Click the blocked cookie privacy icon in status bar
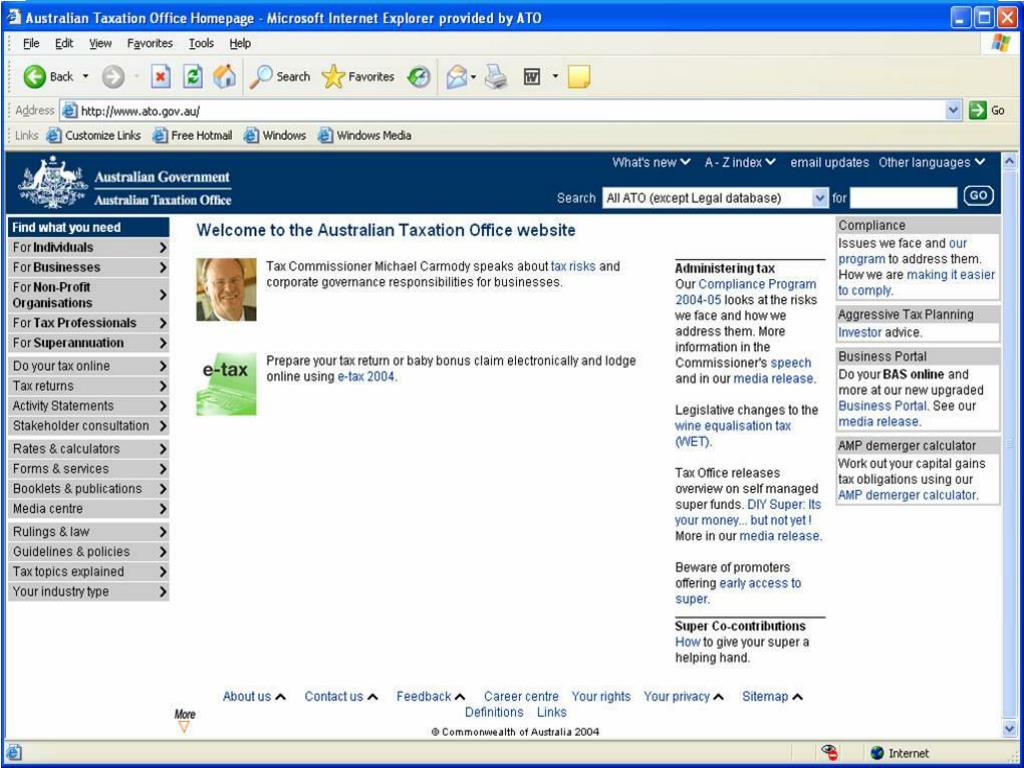 coord(829,752)
